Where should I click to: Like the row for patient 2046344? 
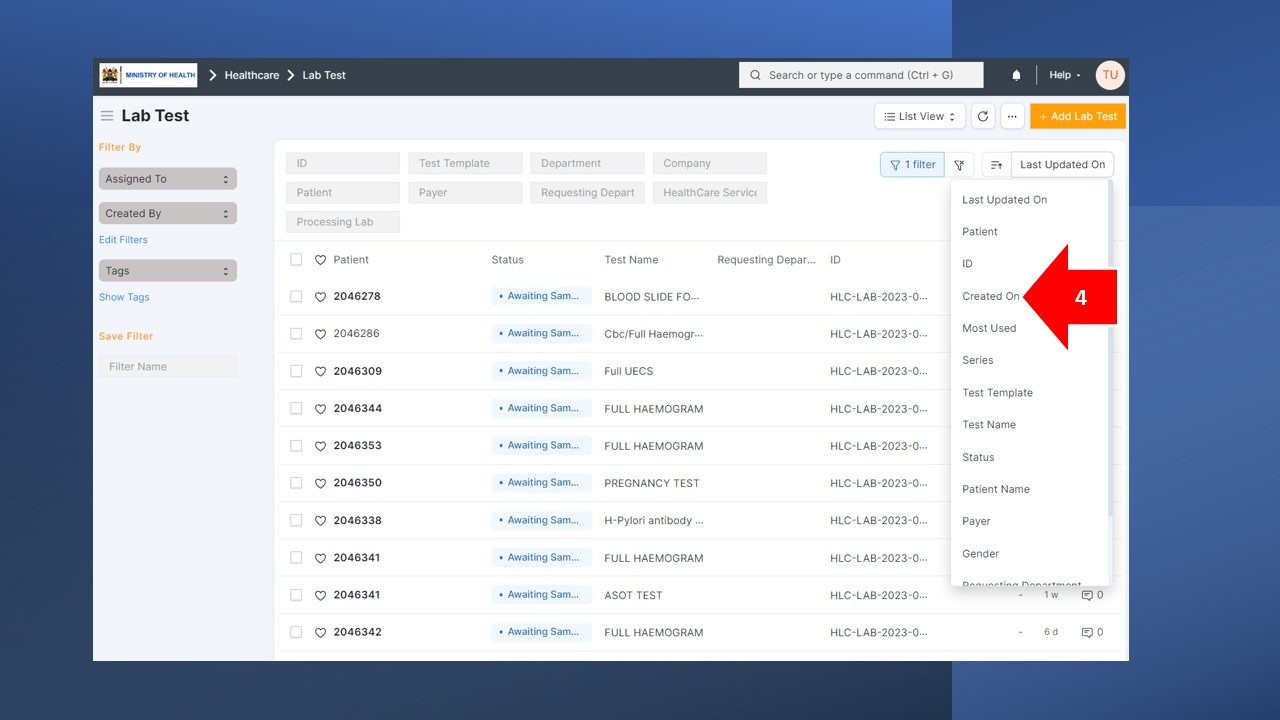pos(321,409)
